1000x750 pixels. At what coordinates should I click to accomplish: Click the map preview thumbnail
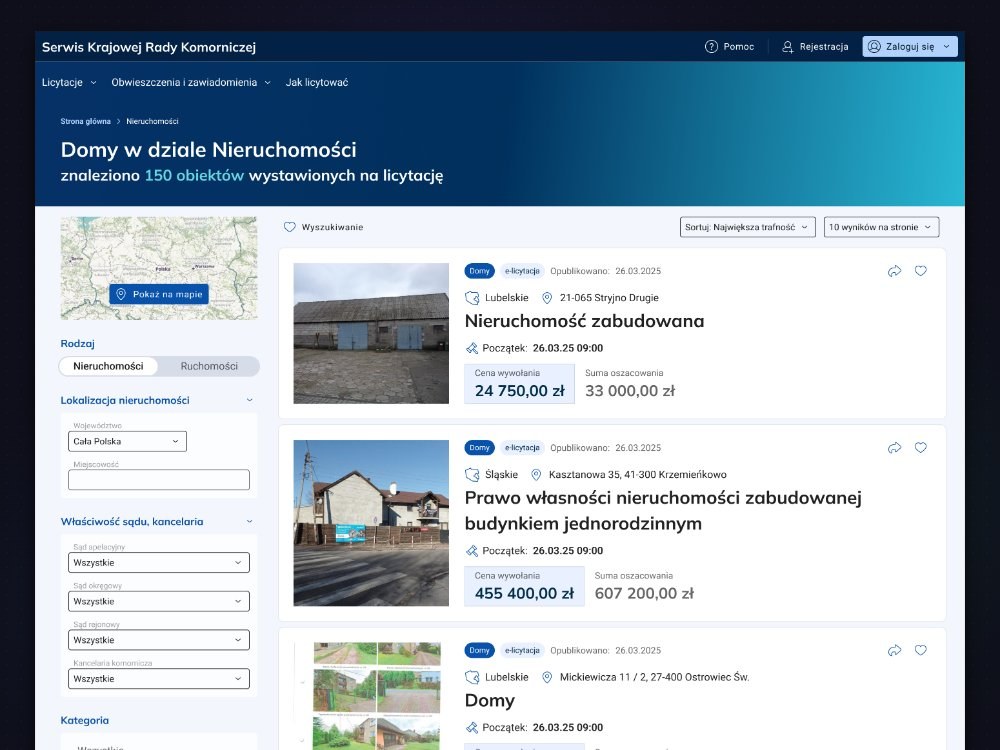click(x=159, y=268)
